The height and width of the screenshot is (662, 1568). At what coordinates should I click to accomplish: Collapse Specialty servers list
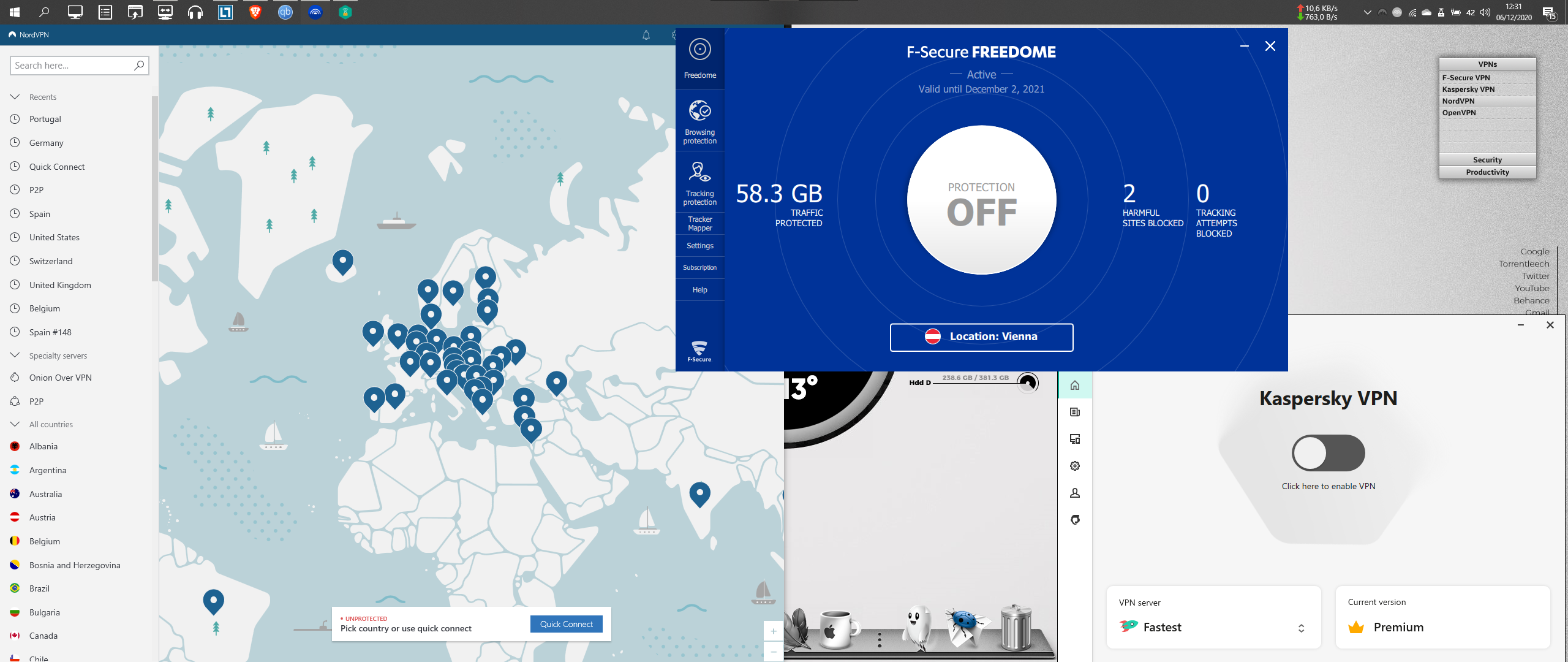click(x=15, y=356)
